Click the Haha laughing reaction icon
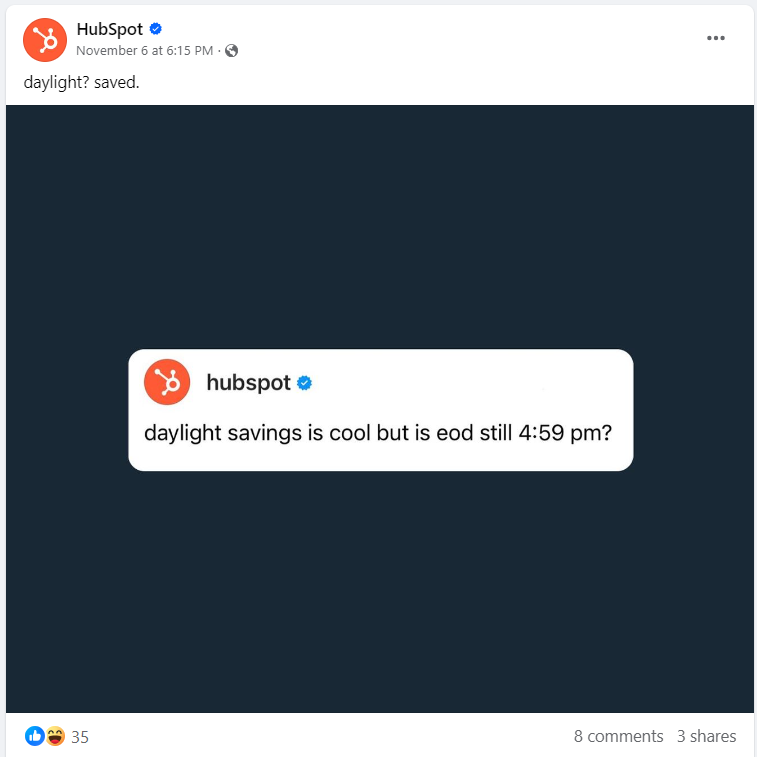 pos(56,736)
